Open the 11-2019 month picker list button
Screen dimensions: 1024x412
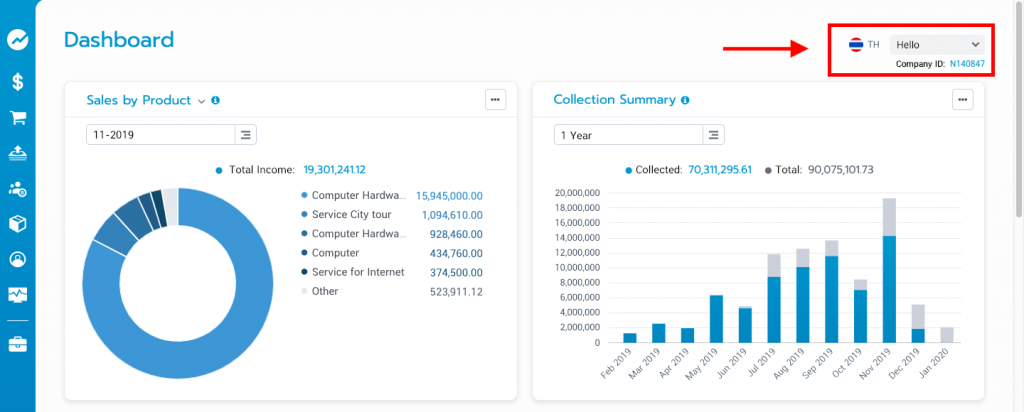point(246,135)
